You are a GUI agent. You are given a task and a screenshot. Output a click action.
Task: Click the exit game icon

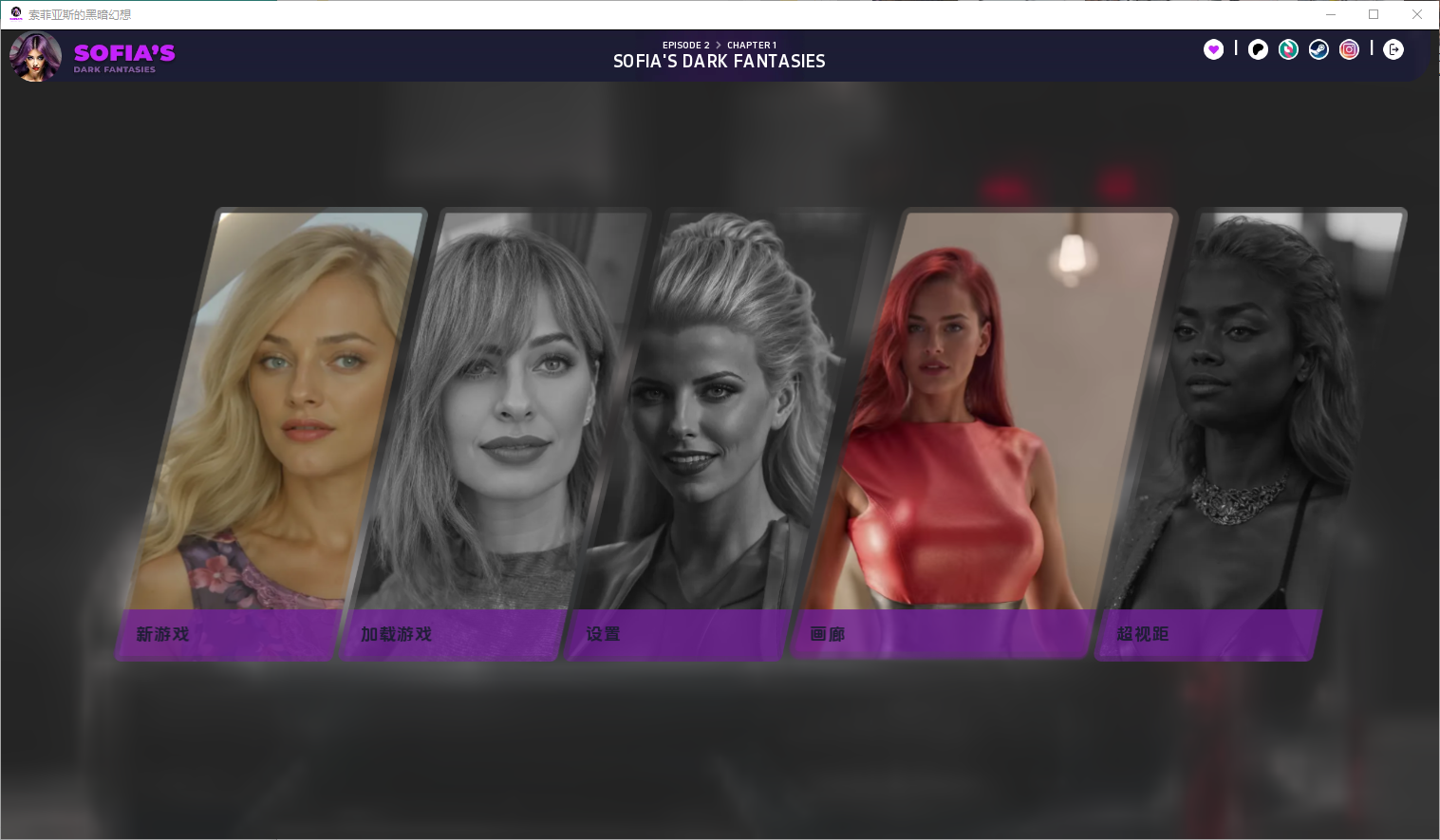1393,49
